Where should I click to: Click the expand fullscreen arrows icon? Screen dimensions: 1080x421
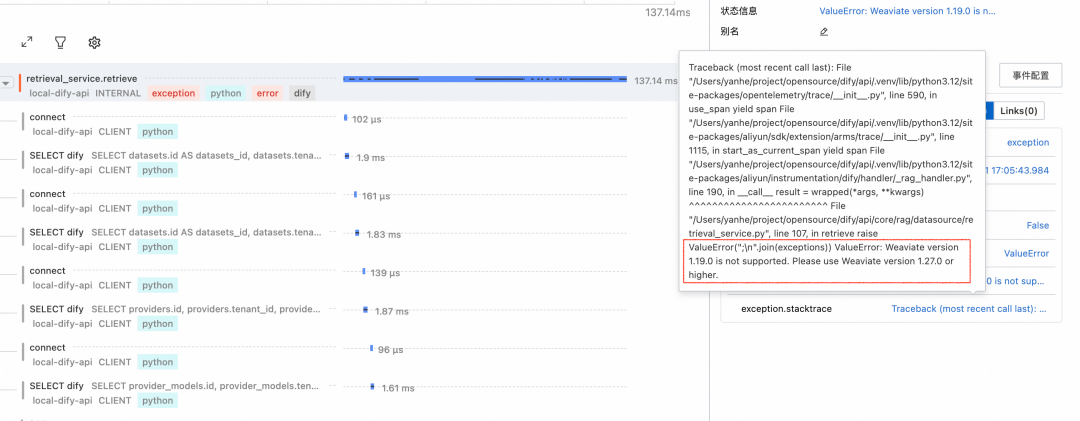point(27,43)
